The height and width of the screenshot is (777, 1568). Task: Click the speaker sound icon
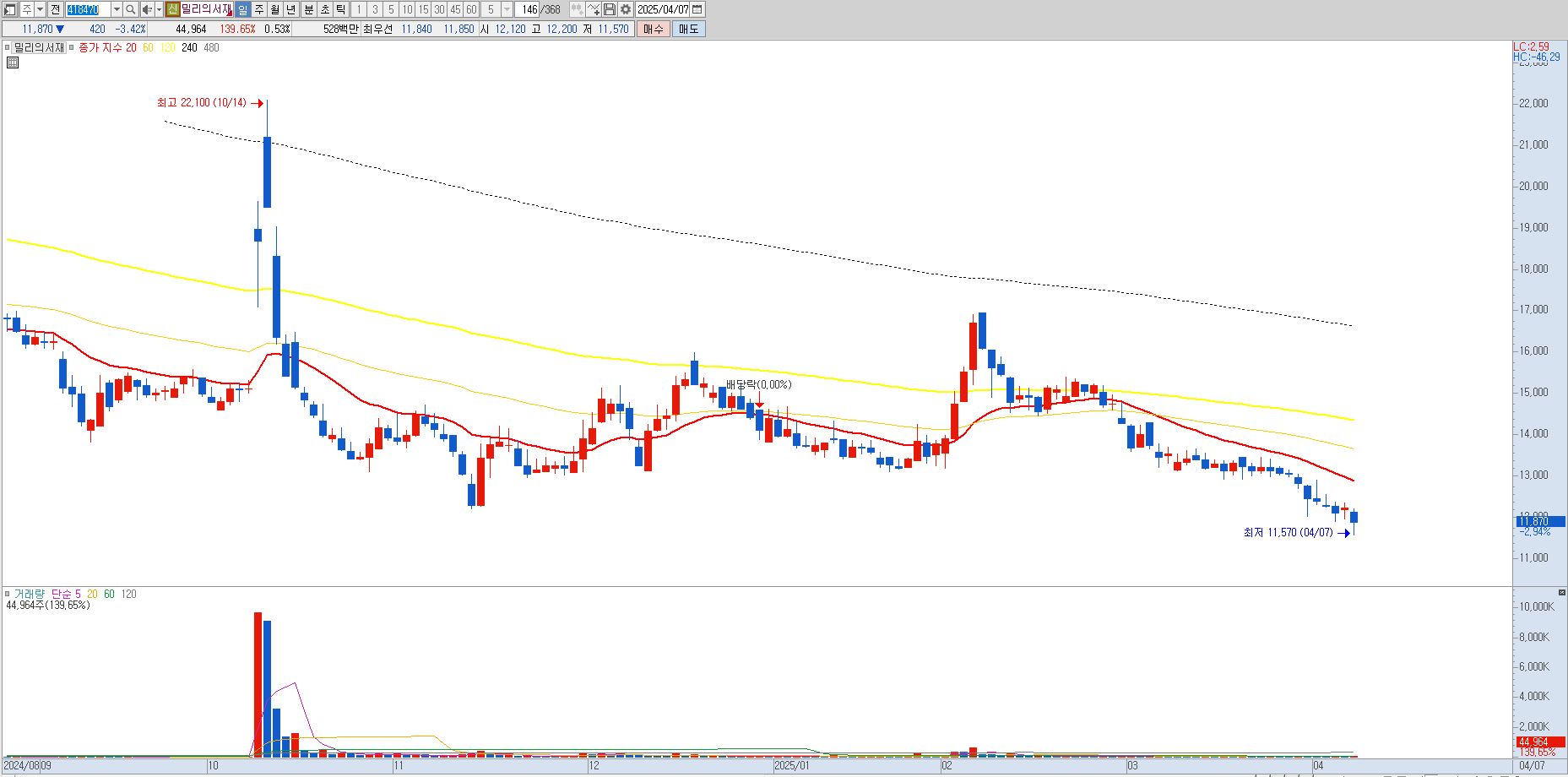147,9
